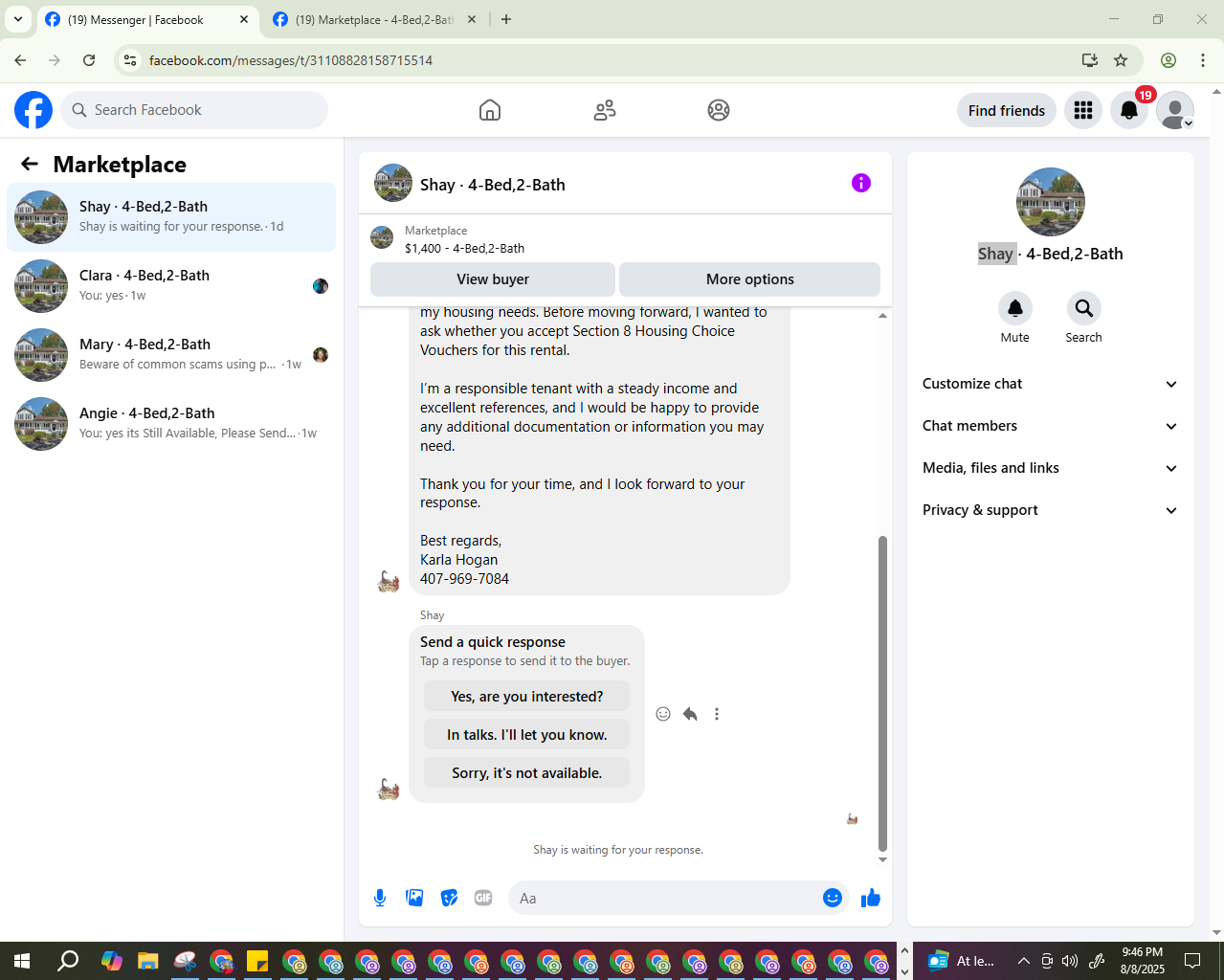Click the Find friends button

1007,110
